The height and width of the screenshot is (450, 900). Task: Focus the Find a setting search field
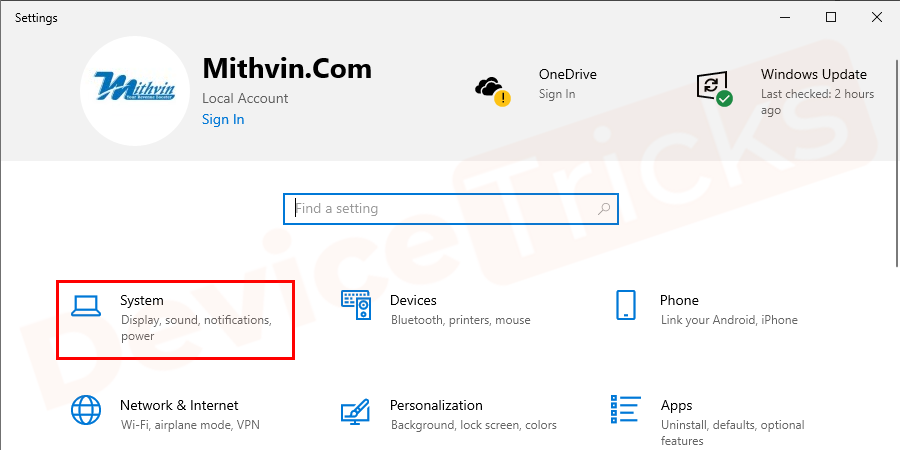click(450, 209)
